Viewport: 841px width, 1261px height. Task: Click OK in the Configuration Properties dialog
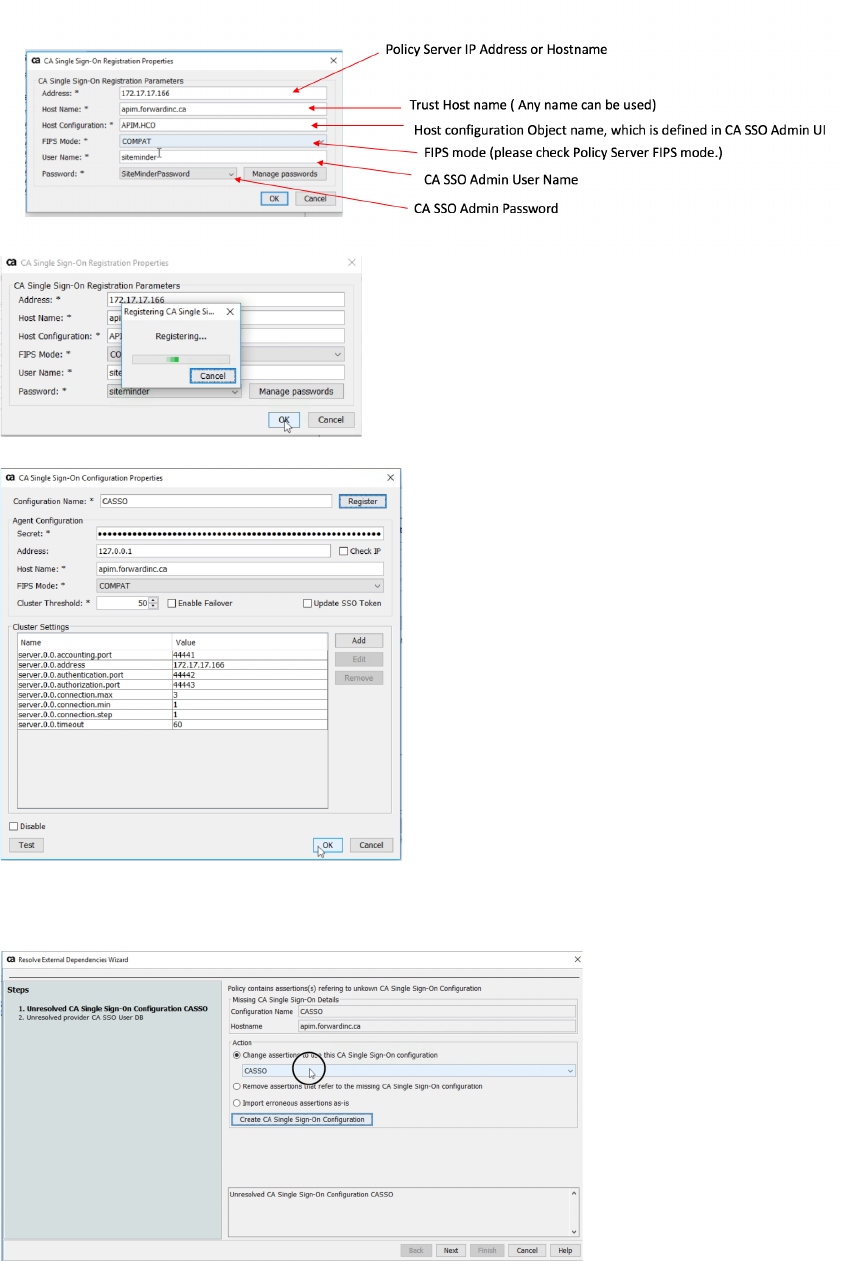pos(327,845)
